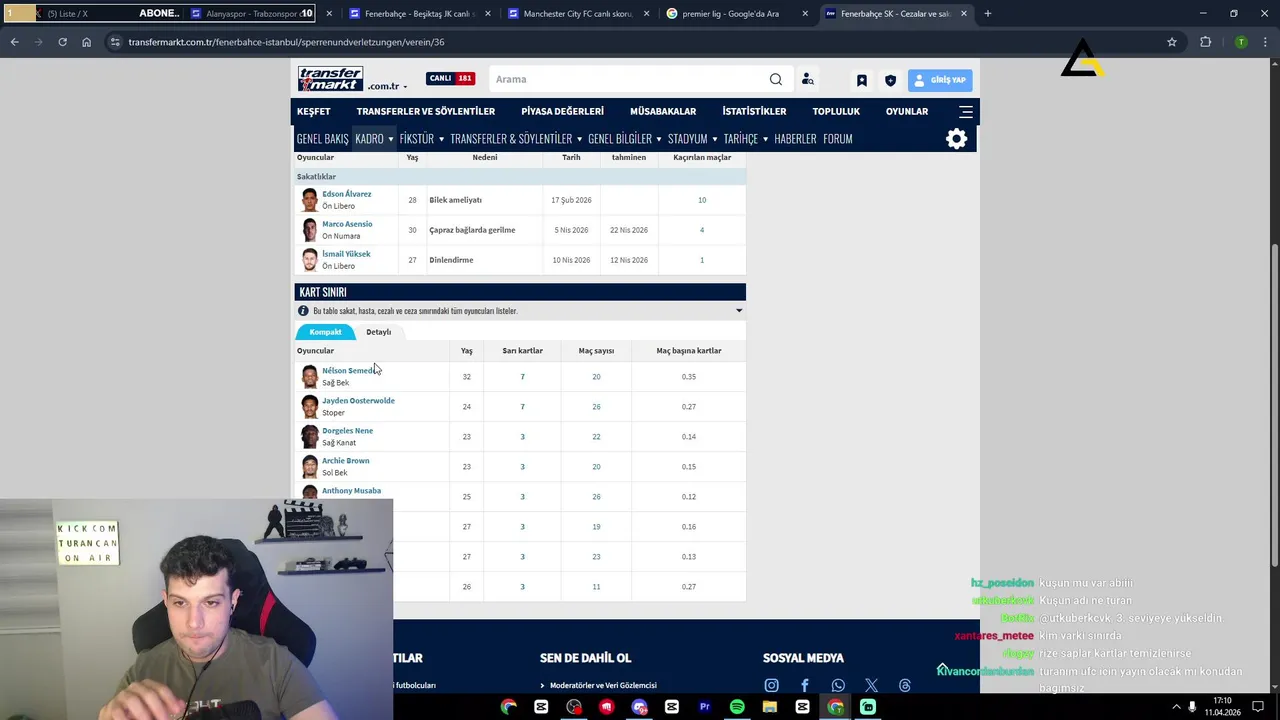The image size is (1280, 720).
Task: Open Moderatörler ve Veri Gözlemcisi link
Action: pyautogui.click(x=603, y=686)
